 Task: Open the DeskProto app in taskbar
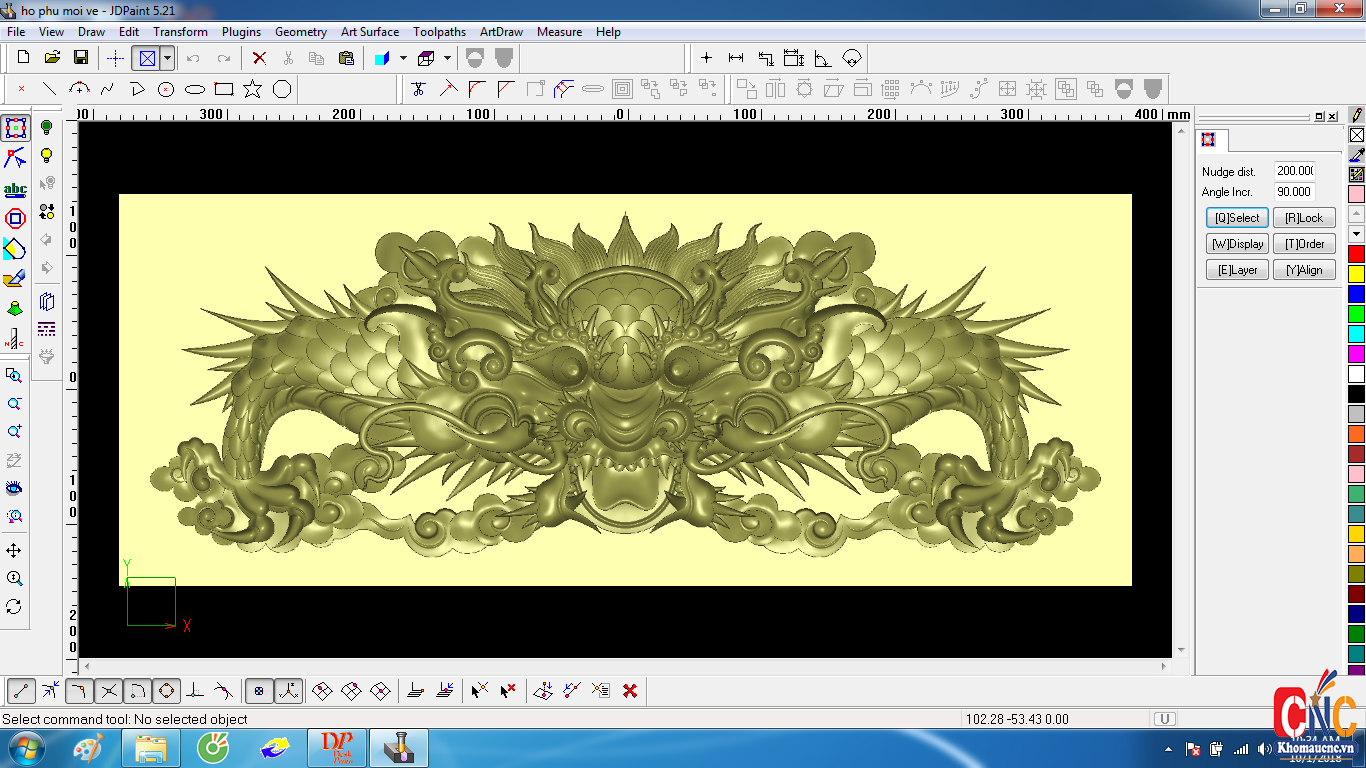tap(337, 748)
